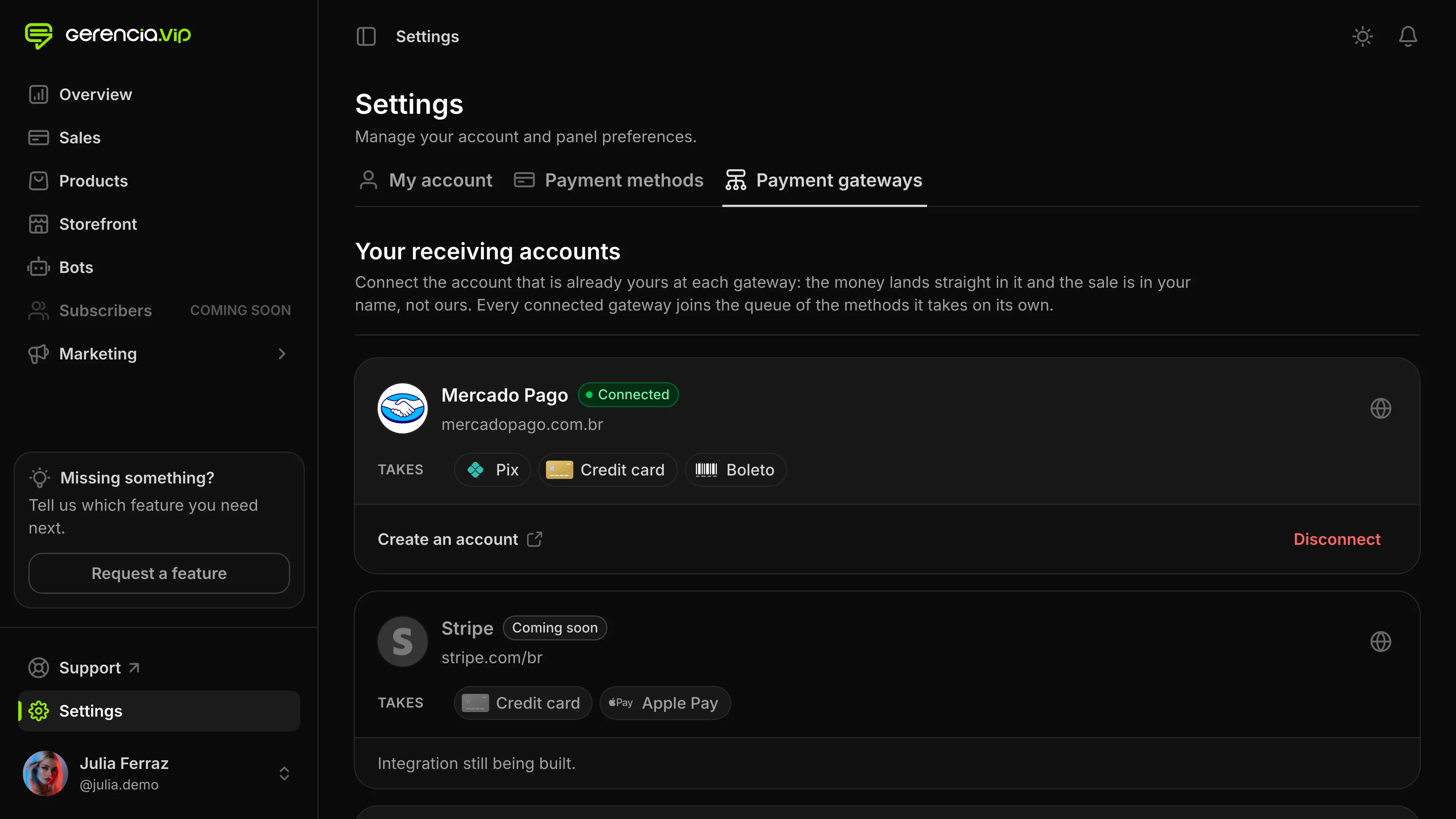The width and height of the screenshot is (1456, 819).
Task: Click Mercado Pago Credit card chip
Action: point(607,470)
